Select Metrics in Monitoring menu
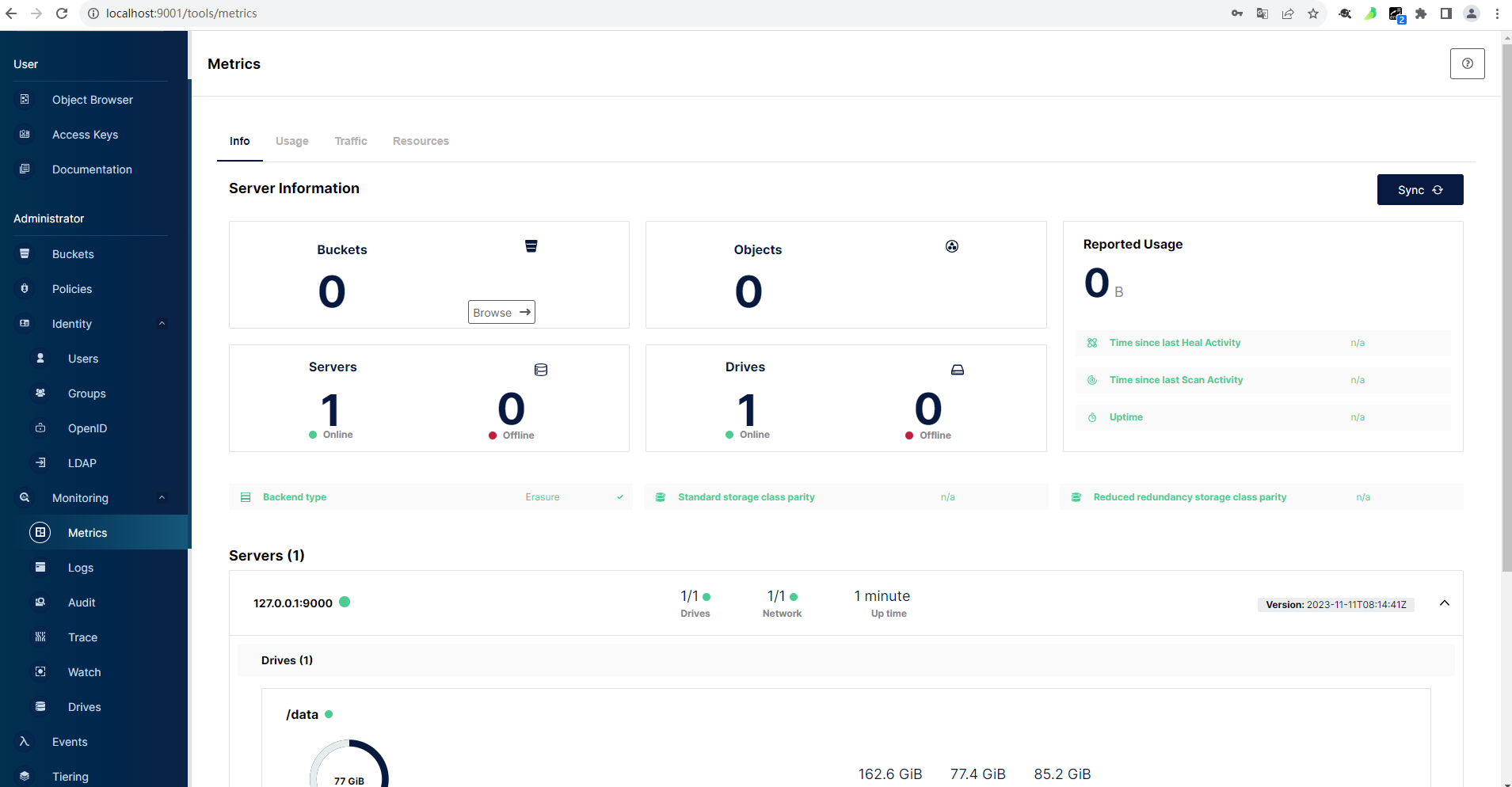The width and height of the screenshot is (1512, 787). [87, 533]
